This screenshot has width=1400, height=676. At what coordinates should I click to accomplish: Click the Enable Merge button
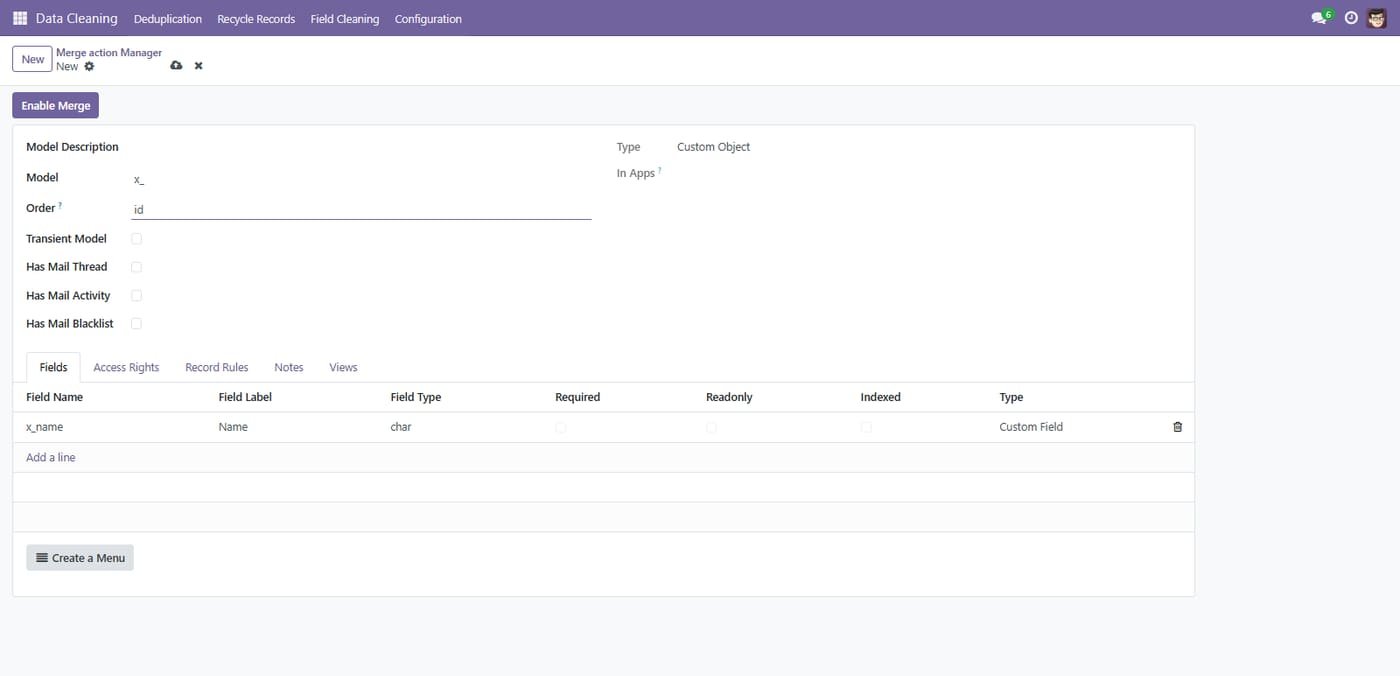[x=56, y=105]
